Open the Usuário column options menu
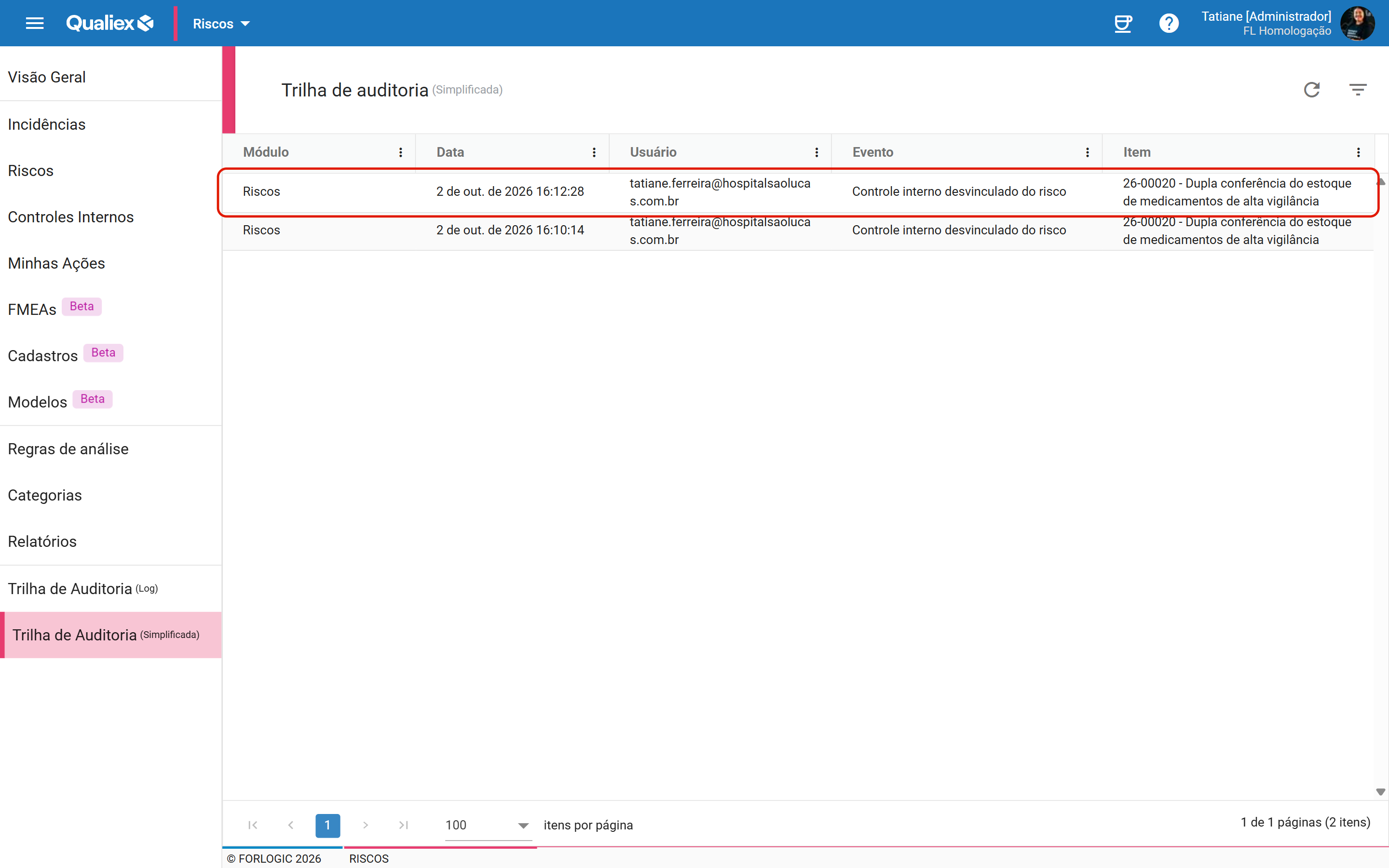Image resolution: width=1389 pixels, height=868 pixels. point(816,152)
